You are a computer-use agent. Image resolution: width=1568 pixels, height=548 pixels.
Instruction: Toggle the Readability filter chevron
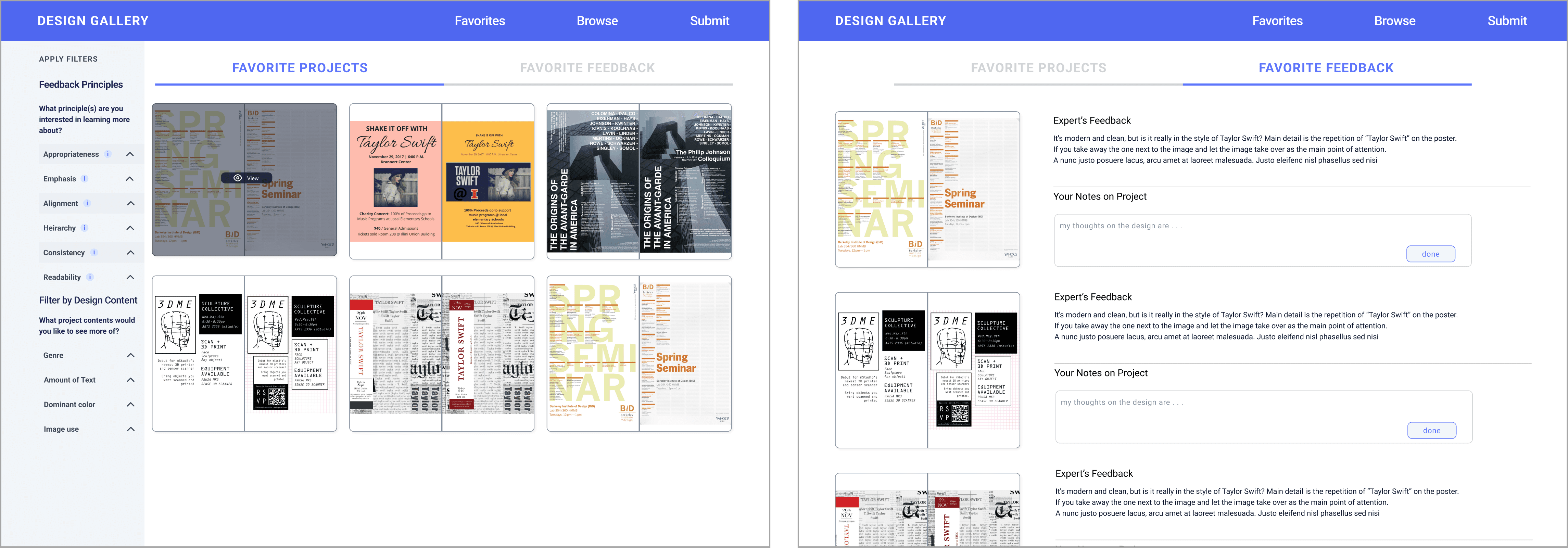(x=130, y=277)
